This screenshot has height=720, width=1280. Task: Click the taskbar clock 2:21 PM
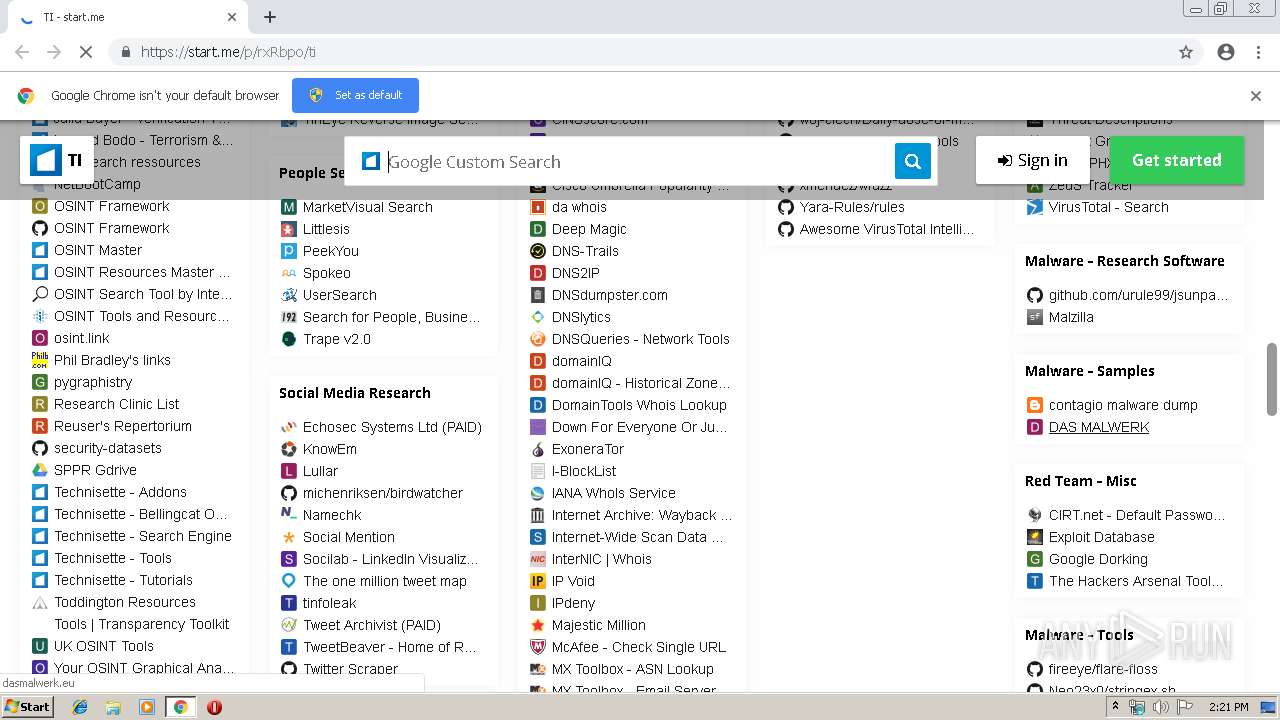[x=1228, y=707]
